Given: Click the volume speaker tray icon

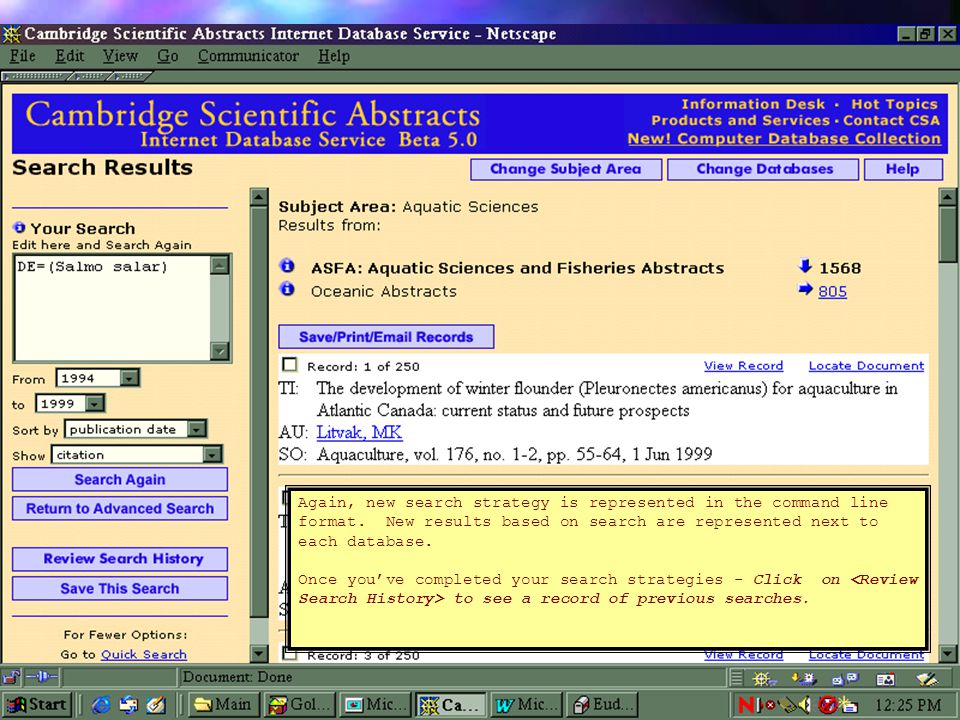Looking at the screenshot, I should pyautogui.click(x=804, y=705).
